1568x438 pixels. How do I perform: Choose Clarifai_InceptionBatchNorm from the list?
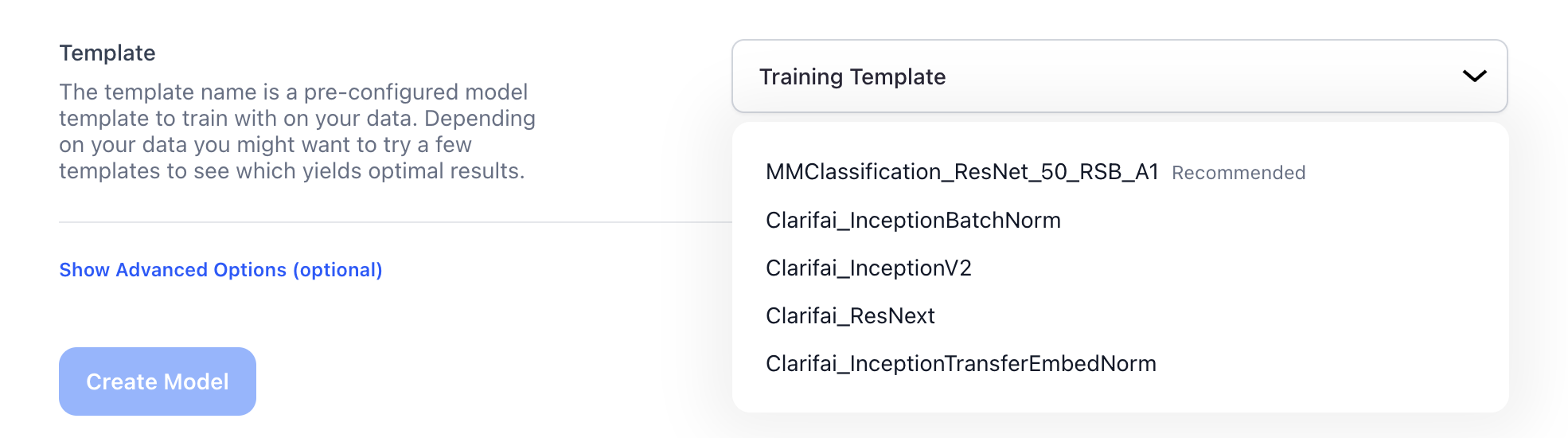click(913, 221)
